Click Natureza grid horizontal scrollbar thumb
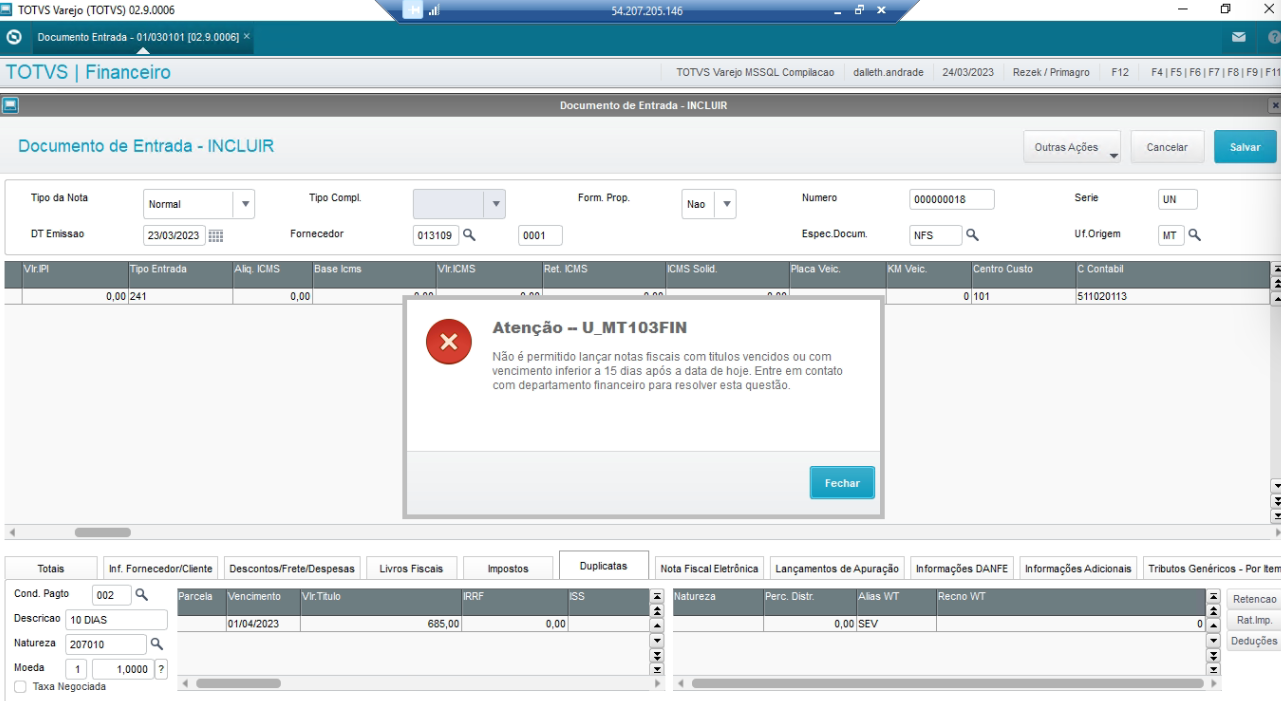Image resolution: width=1281 pixels, height=701 pixels. click(x=947, y=684)
